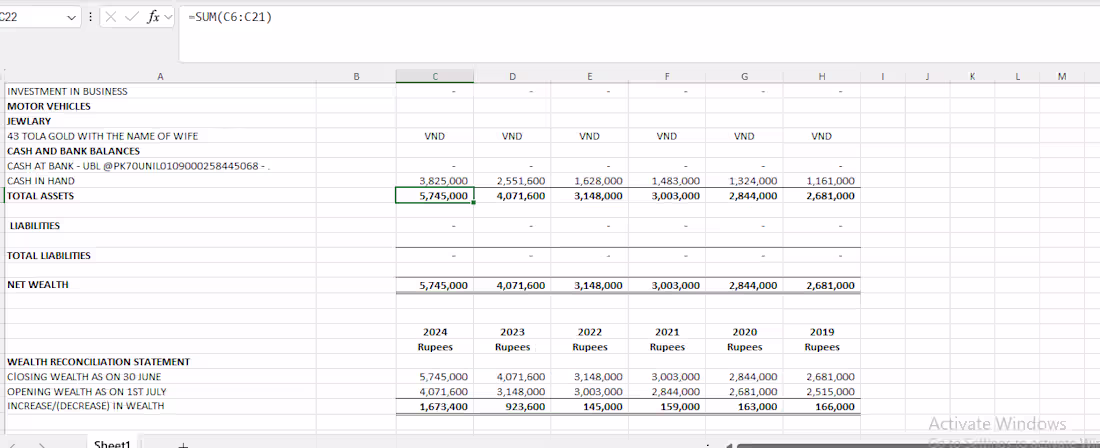Click the Cancel (X) icon in formula bar

[x=112, y=17]
